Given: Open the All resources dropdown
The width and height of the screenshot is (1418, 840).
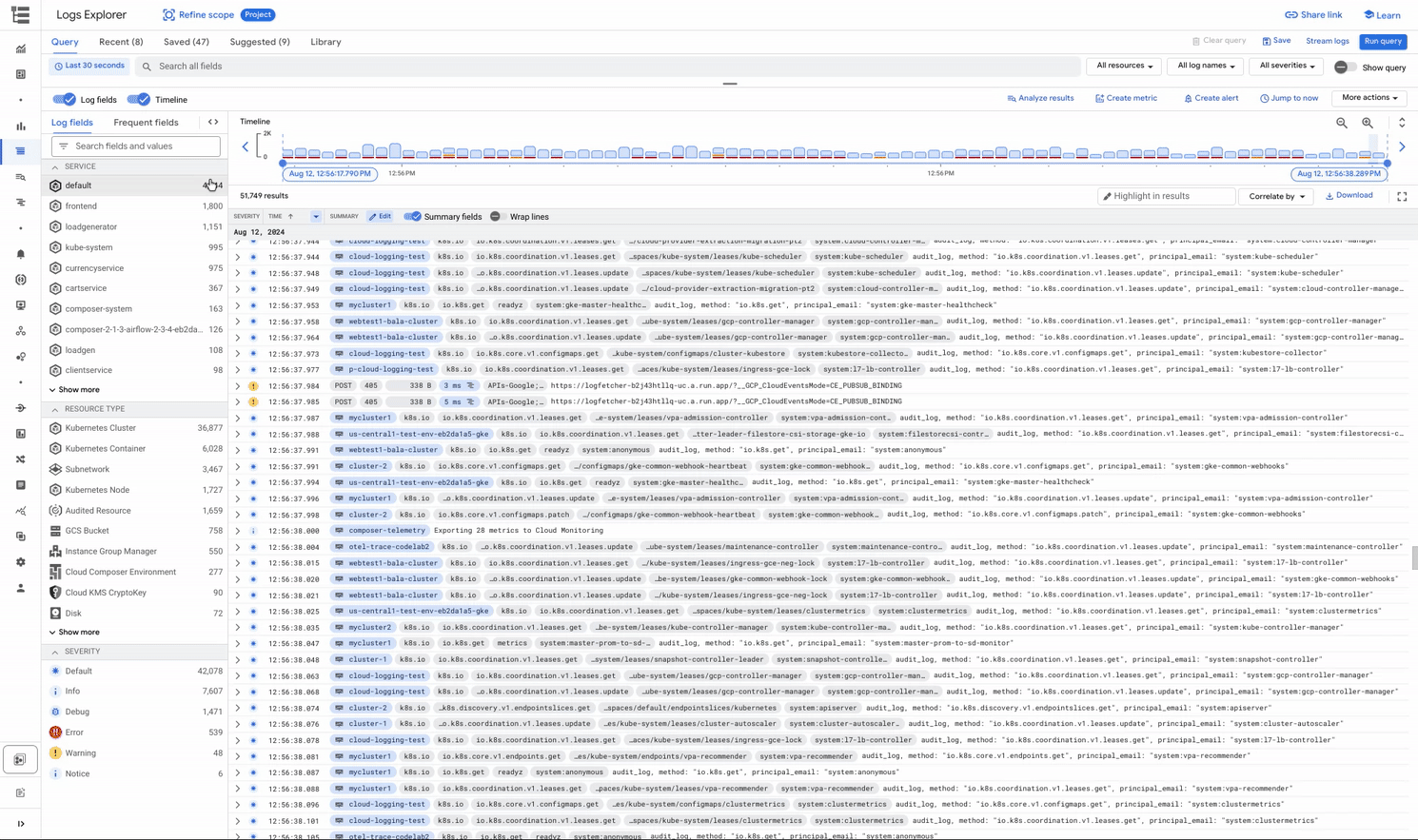Looking at the screenshot, I should tap(1124, 66).
